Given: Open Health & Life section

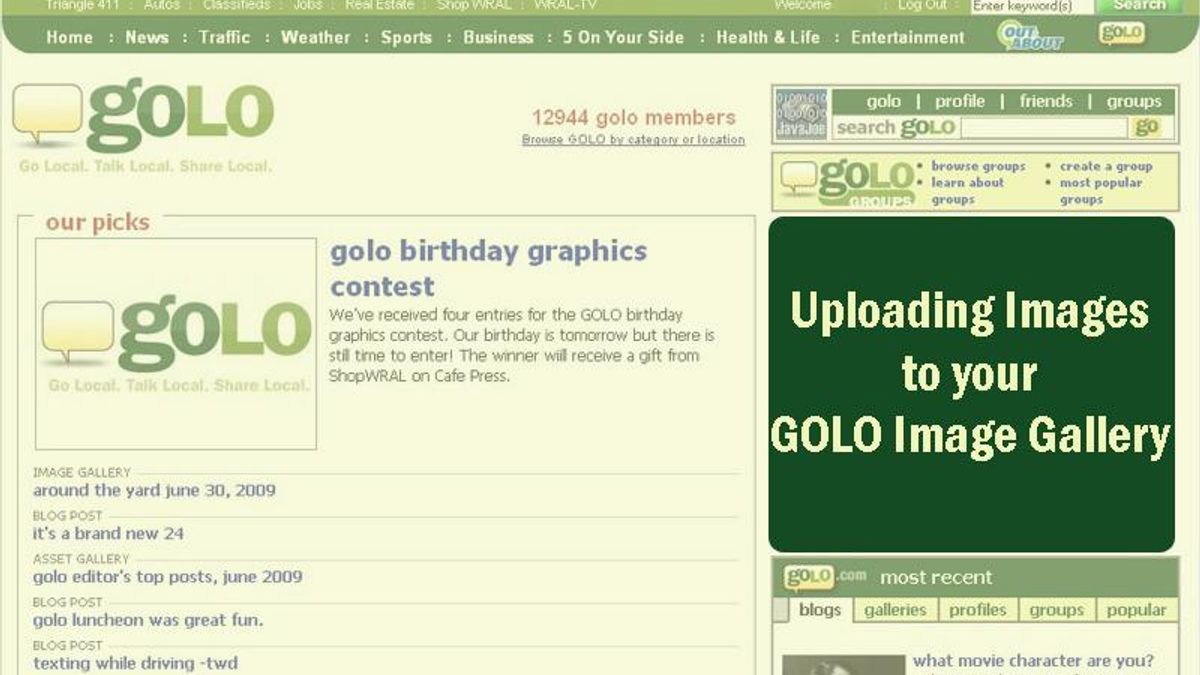Looking at the screenshot, I should click(768, 37).
